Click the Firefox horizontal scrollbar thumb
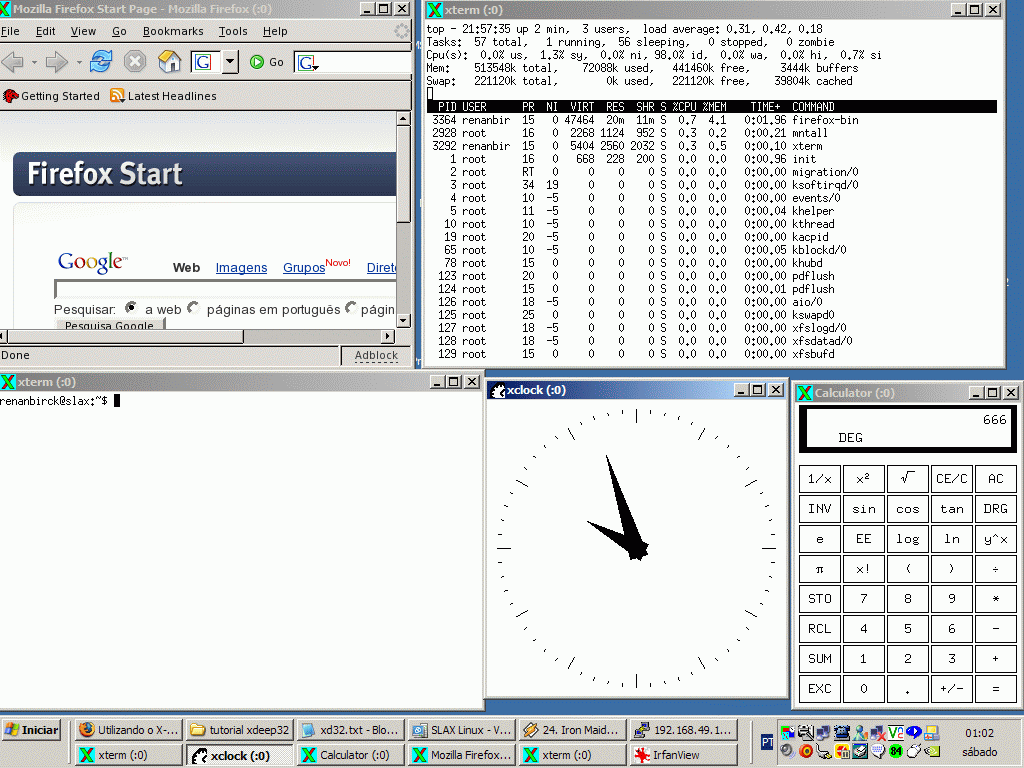Screen dimensions: 1024x768 point(125,336)
